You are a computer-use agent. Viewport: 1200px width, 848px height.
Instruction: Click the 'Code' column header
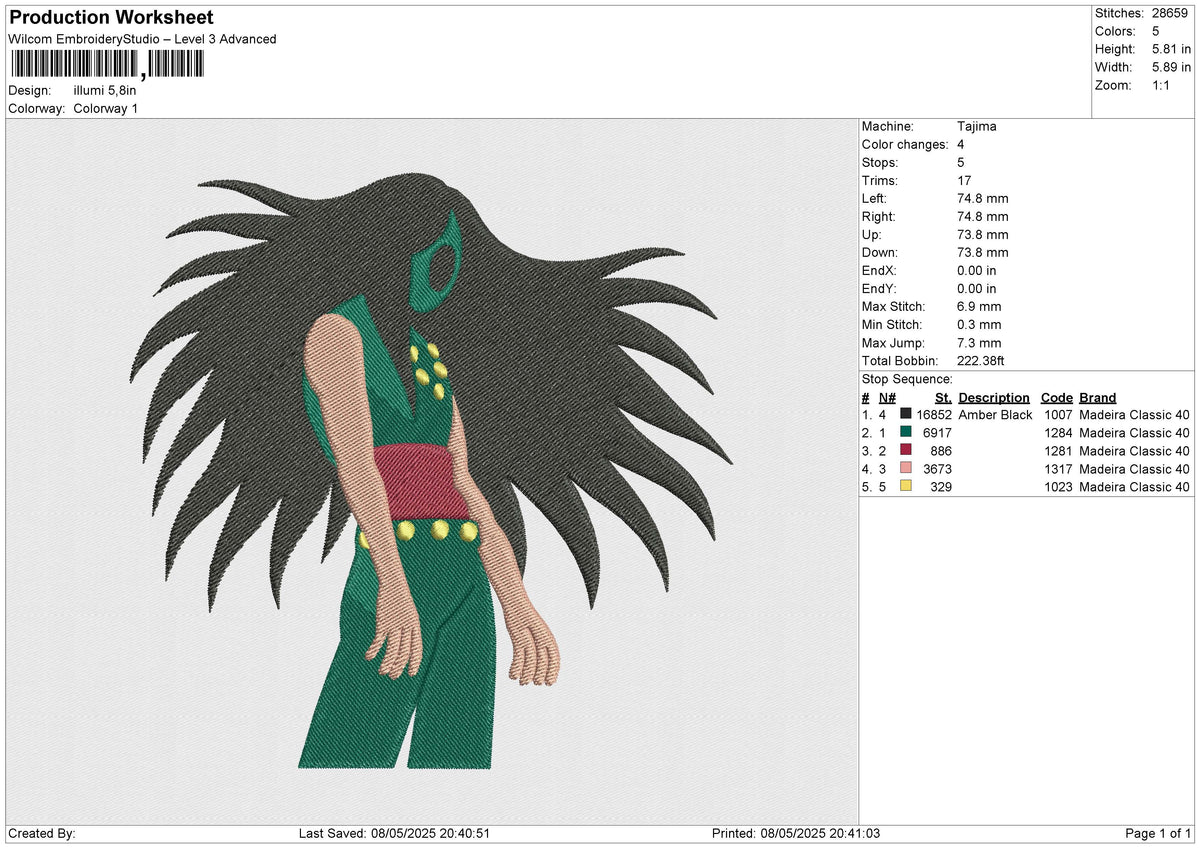point(1056,397)
